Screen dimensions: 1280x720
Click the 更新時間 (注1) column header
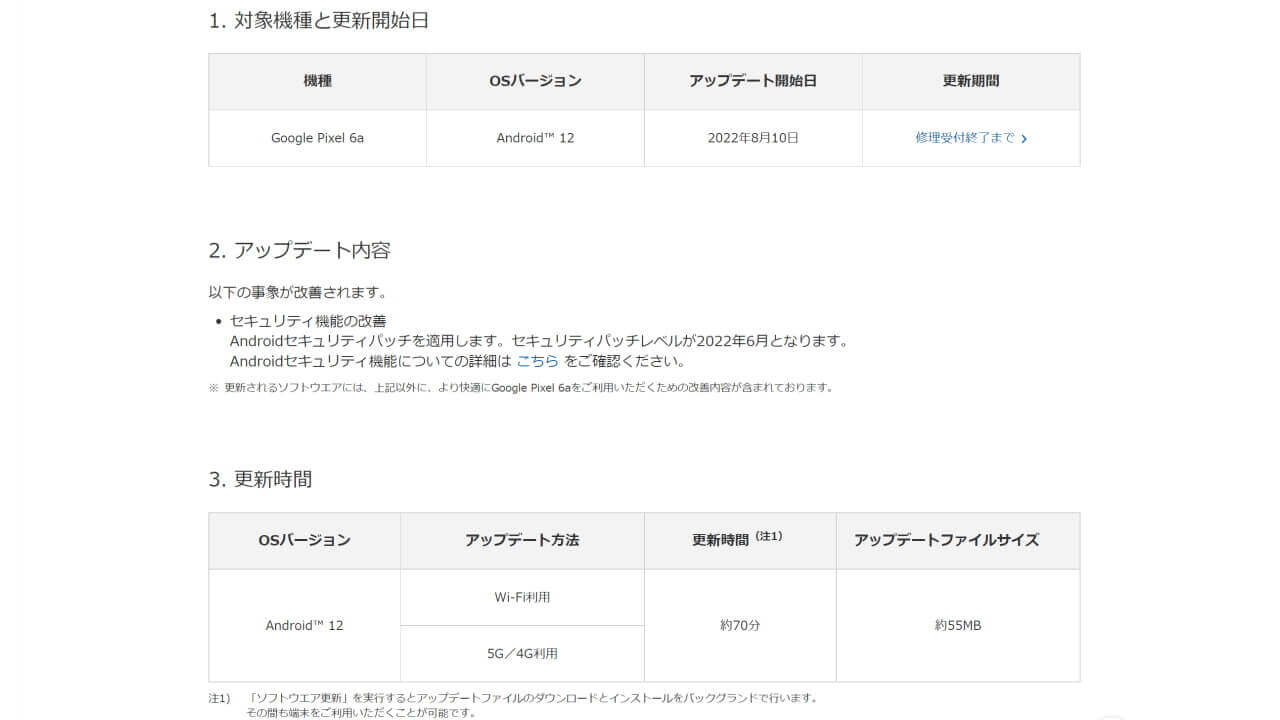737,540
